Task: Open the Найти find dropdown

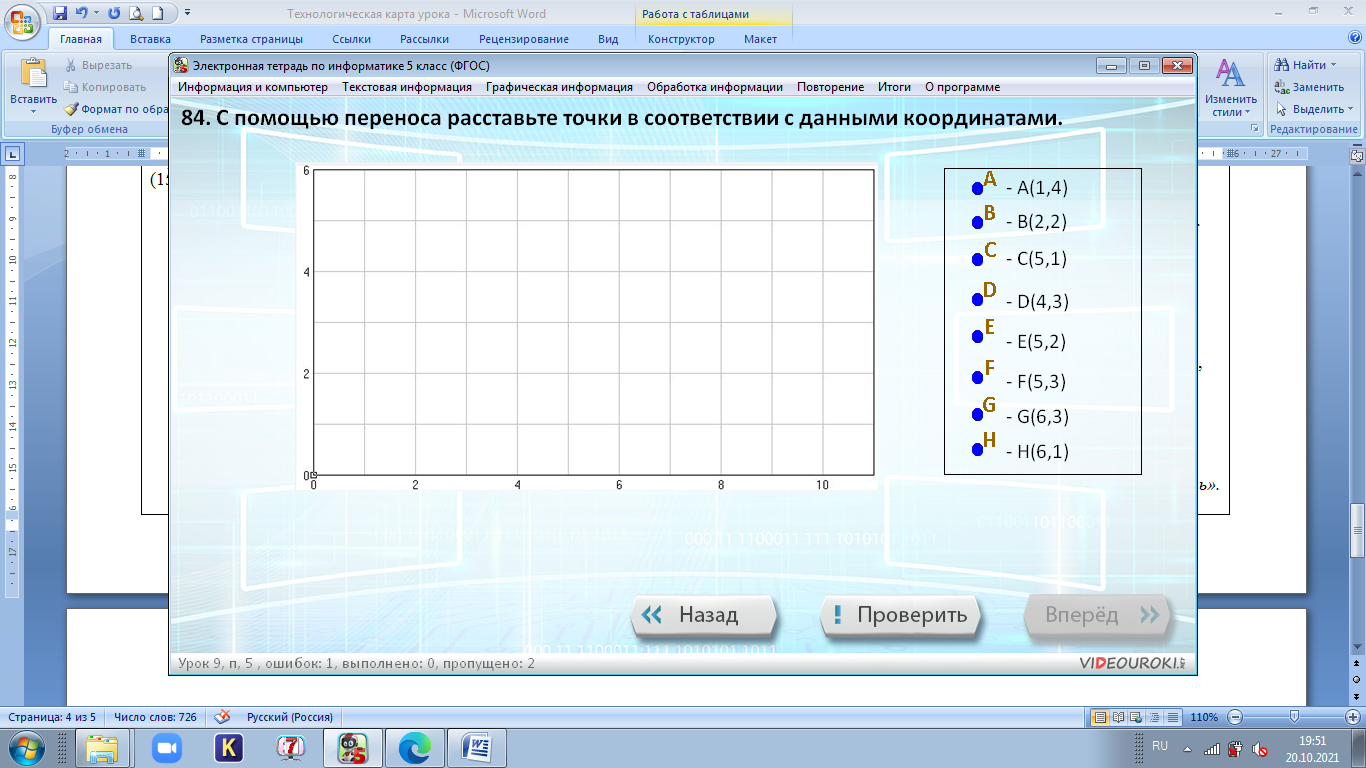Action: pyautogui.click(x=1307, y=65)
